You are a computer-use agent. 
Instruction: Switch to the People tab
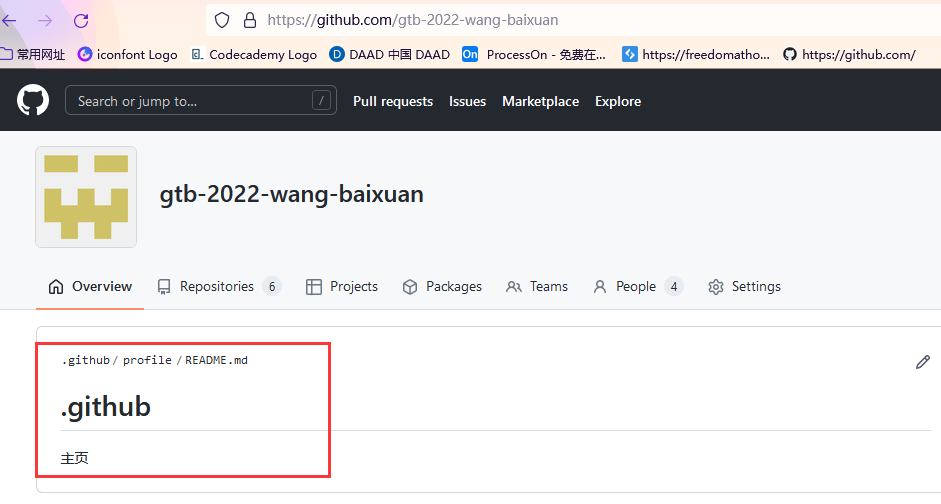pyautogui.click(x=638, y=287)
